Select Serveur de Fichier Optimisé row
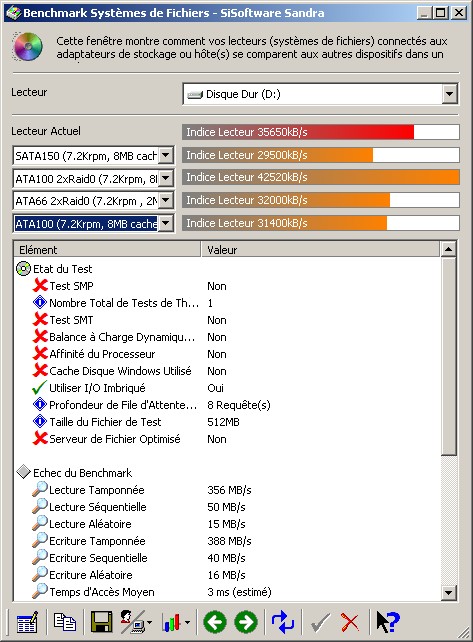The image size is (473, 642). (227, 439)
